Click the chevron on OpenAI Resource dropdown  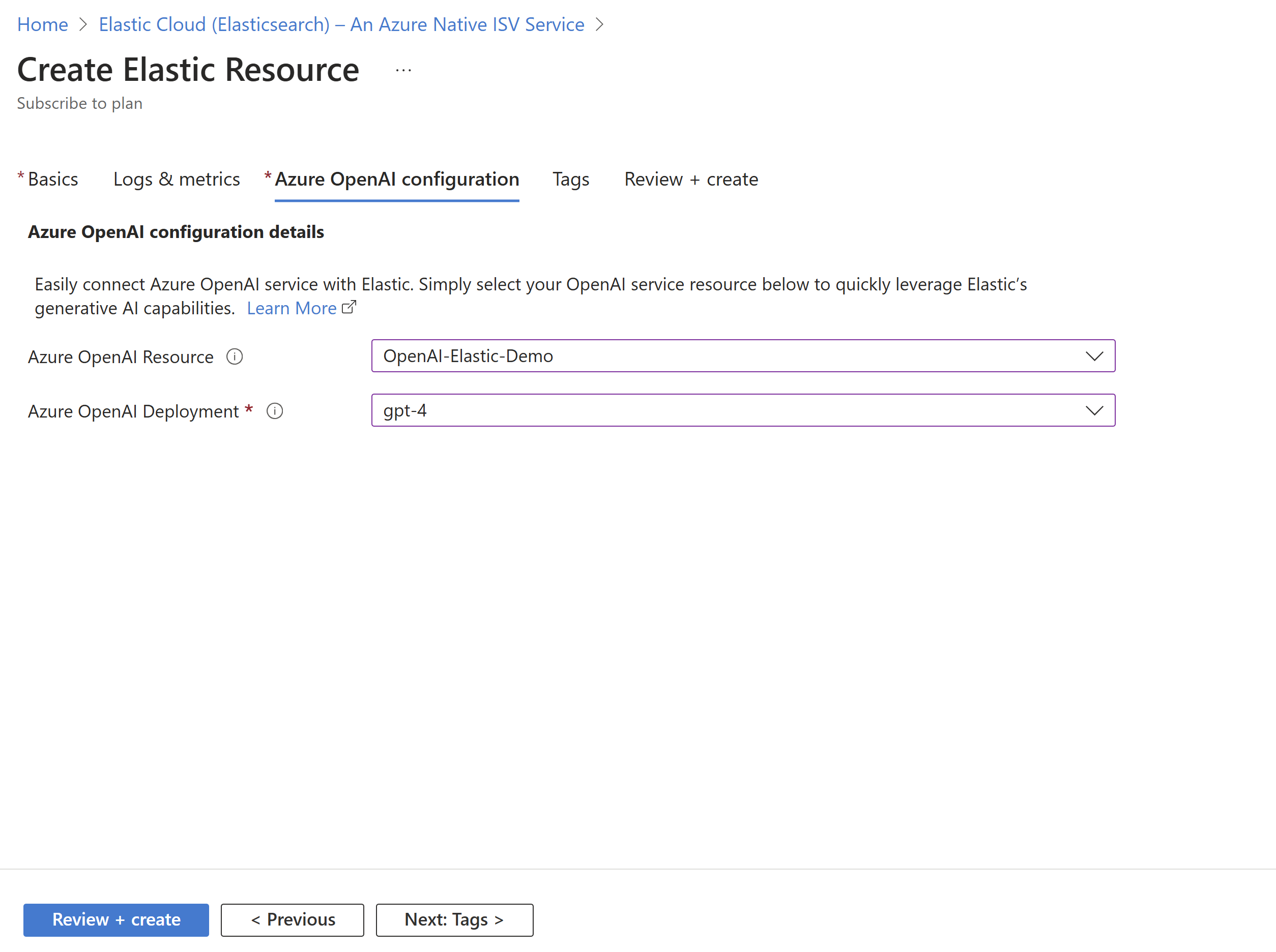coord(1094,355)
